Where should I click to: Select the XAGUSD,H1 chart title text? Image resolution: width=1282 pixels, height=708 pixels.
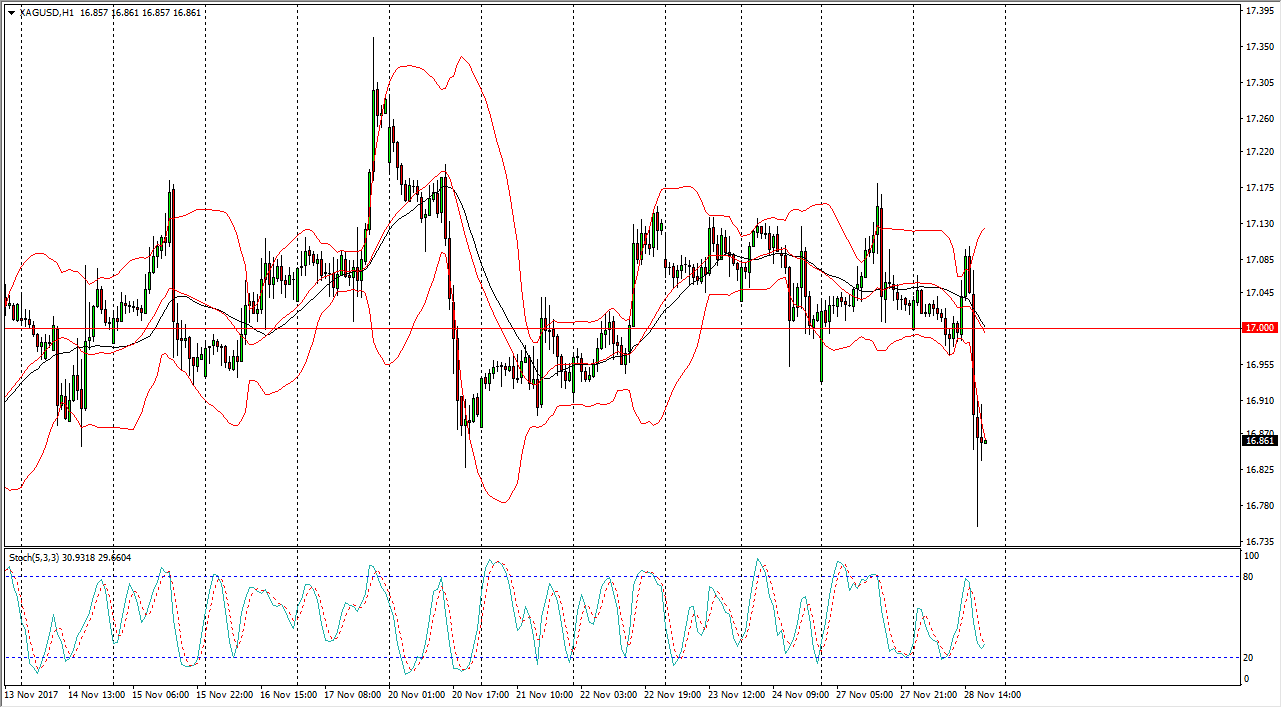pos(45,13)
